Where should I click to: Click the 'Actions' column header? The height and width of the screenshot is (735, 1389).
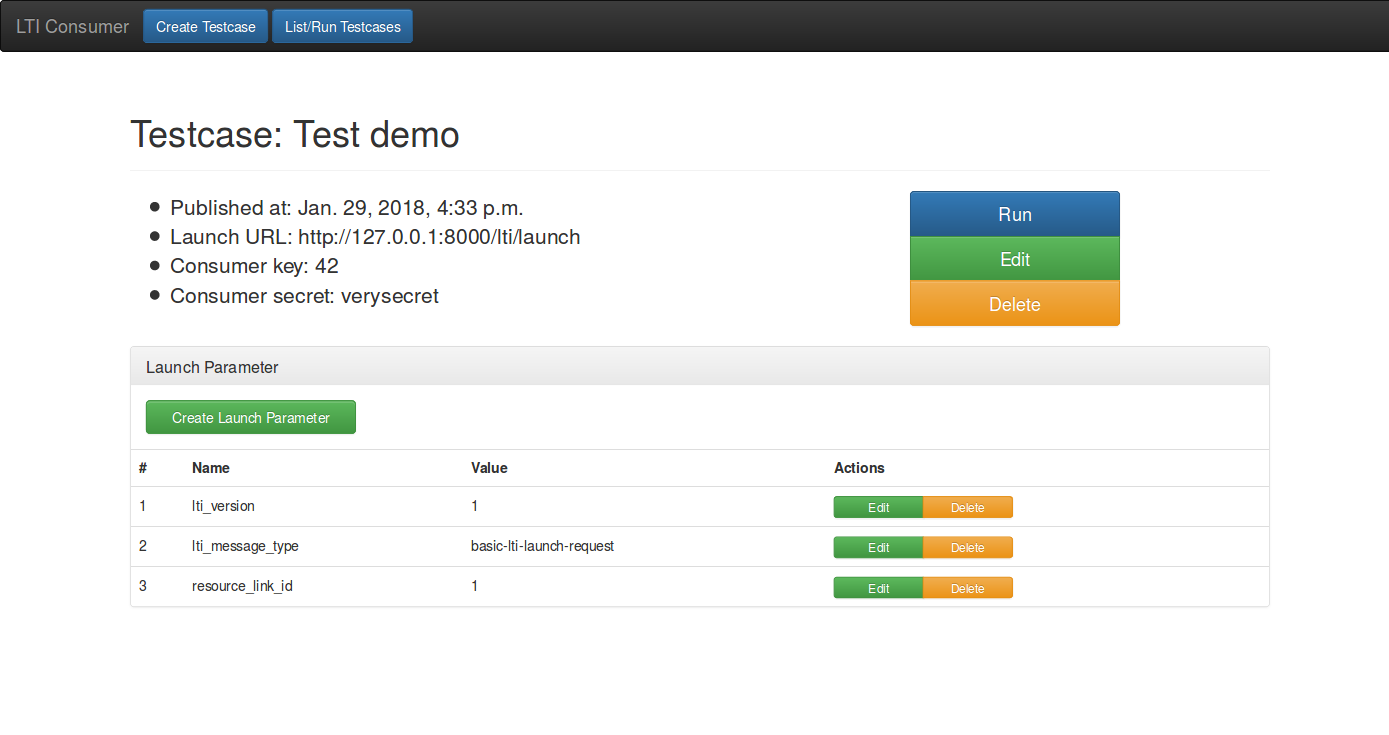click(x=859, y=468)
